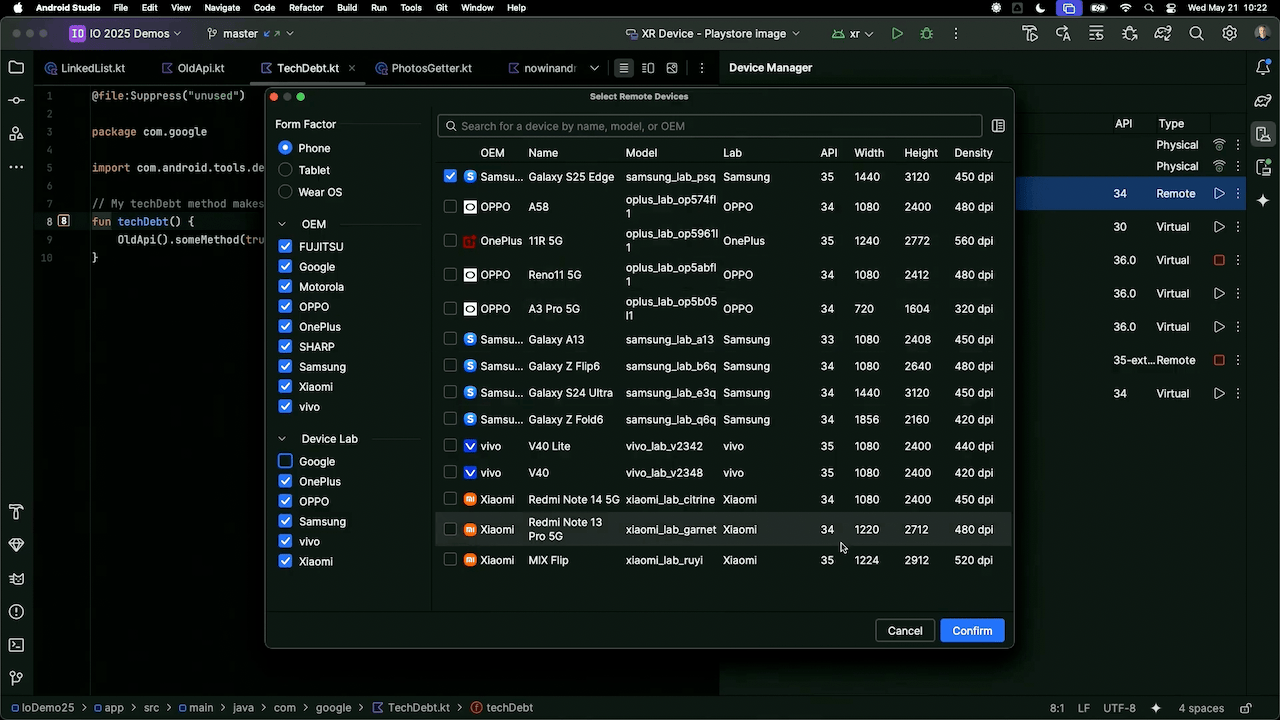The height and width of the screenshot is (720, 1280).
Task: Open the Build hammer tool window
Action: tap(16, 512)
